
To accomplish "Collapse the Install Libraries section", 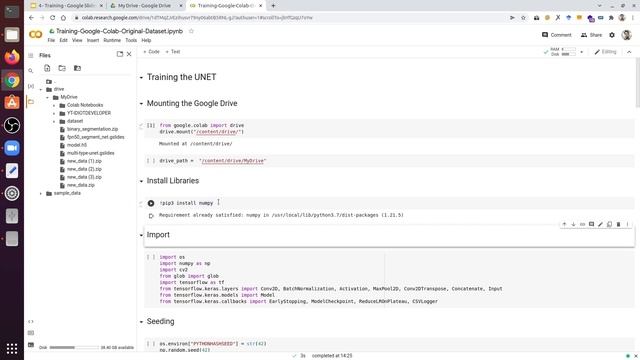I will [x=141, y=181].
